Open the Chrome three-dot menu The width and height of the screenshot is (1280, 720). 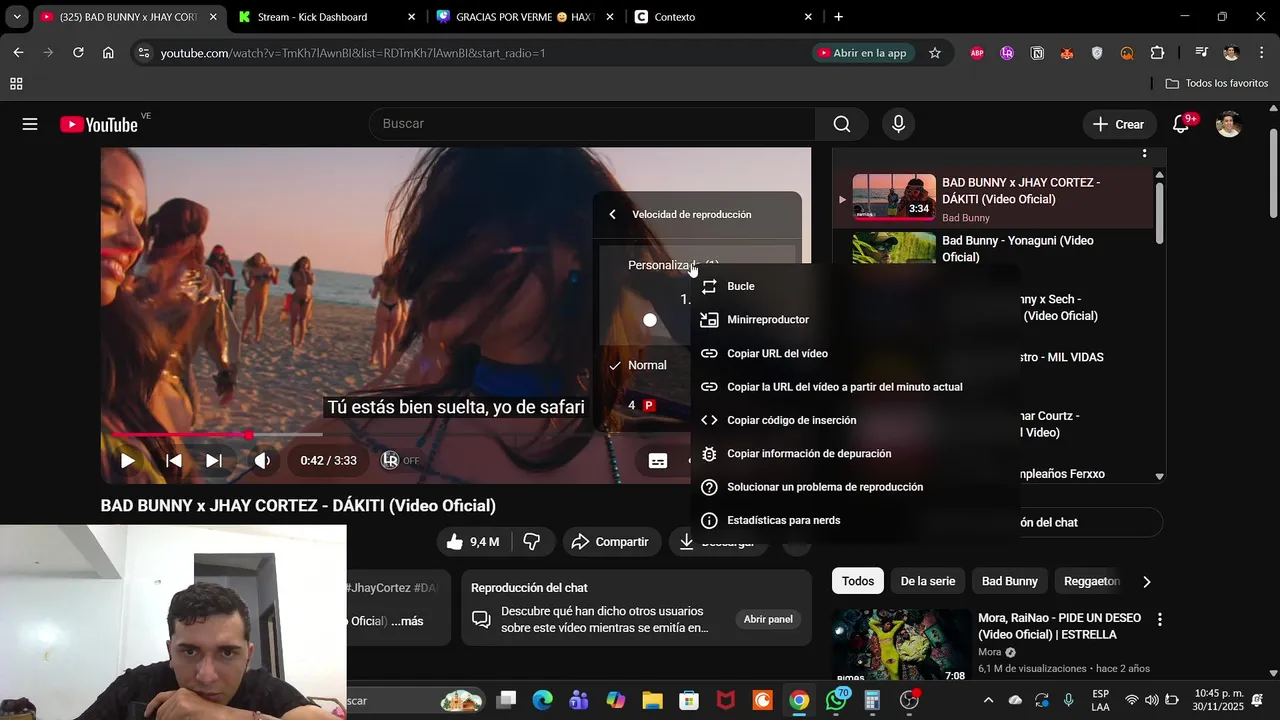click(x=1261, y=53)
